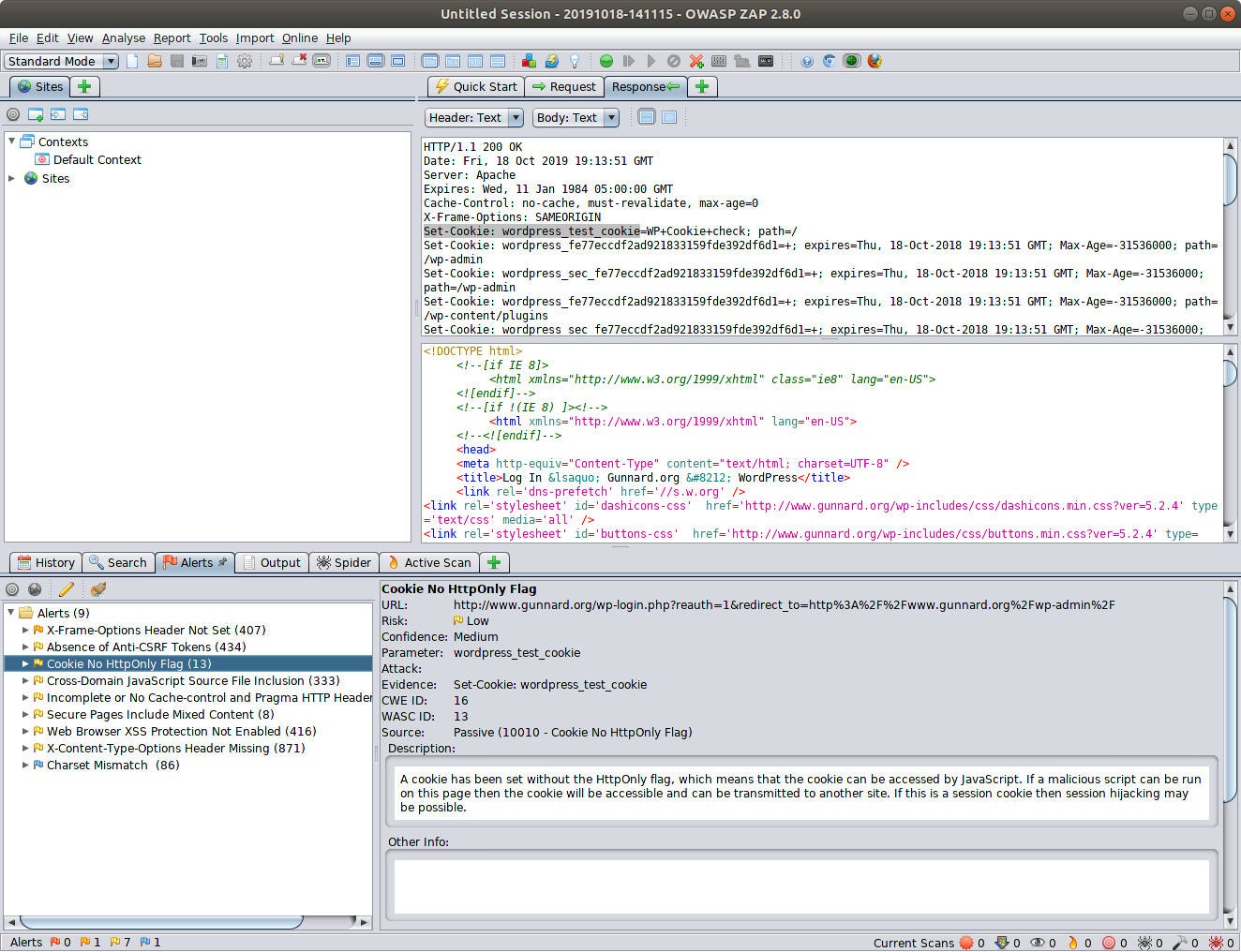Click the alert URL text for wp-login.php

point(785,605)
